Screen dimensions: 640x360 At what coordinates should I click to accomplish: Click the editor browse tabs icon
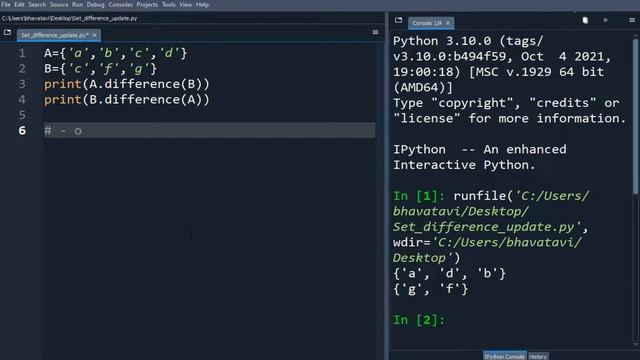[7, 32]
